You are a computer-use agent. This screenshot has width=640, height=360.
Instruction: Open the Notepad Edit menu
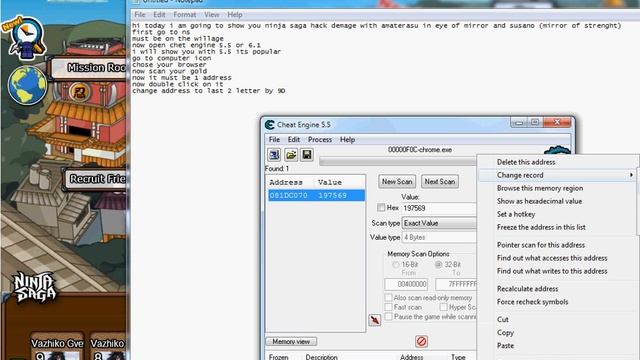point(159,15)
